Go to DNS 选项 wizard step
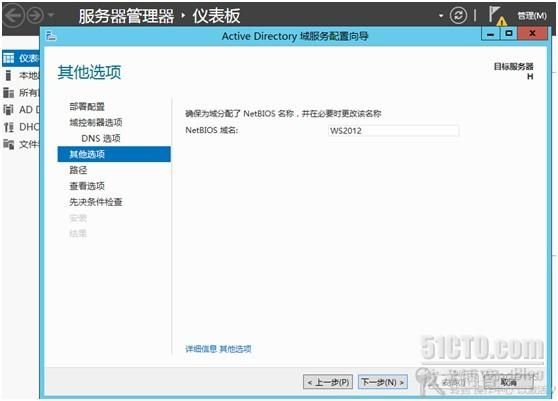Viewport: 558px width, 401px height. [101, 138]
